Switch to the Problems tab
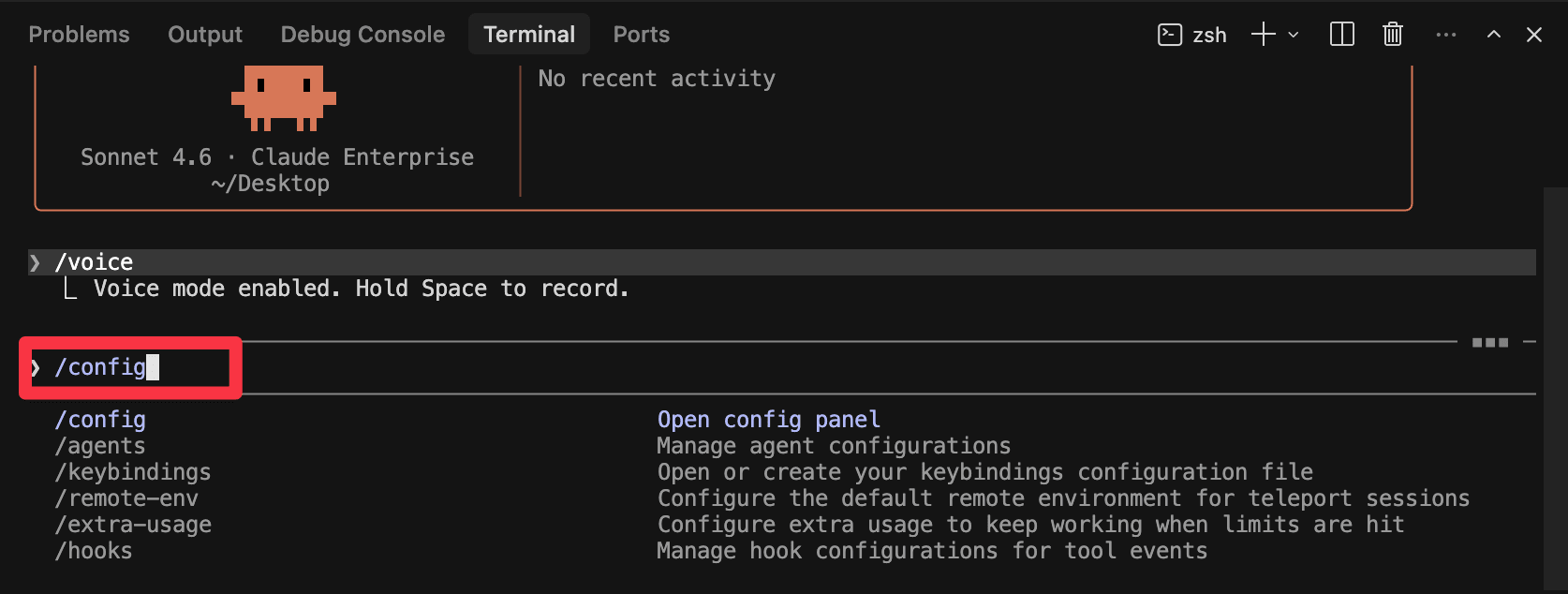 pyautogui.click(x=79, y=35)
